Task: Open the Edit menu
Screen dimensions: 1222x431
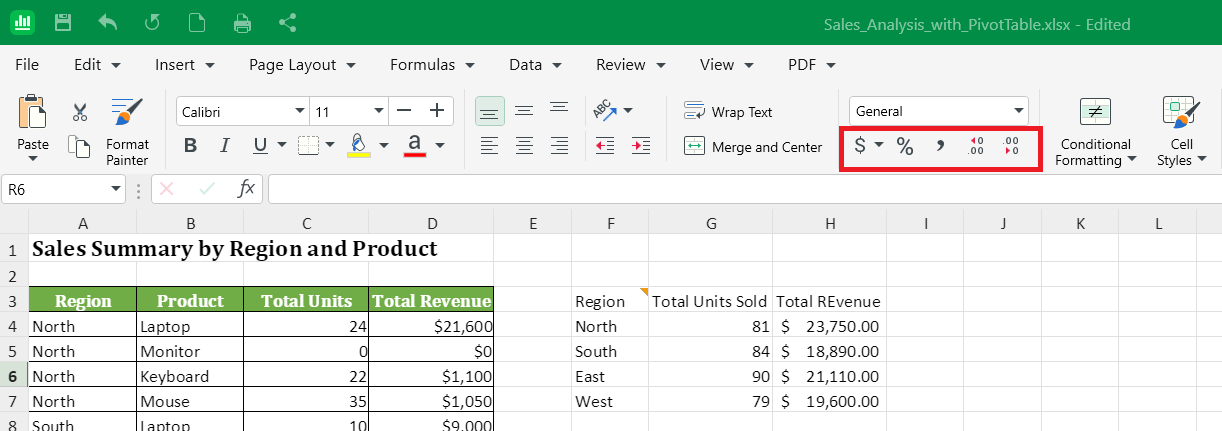Action: point(97,64)
